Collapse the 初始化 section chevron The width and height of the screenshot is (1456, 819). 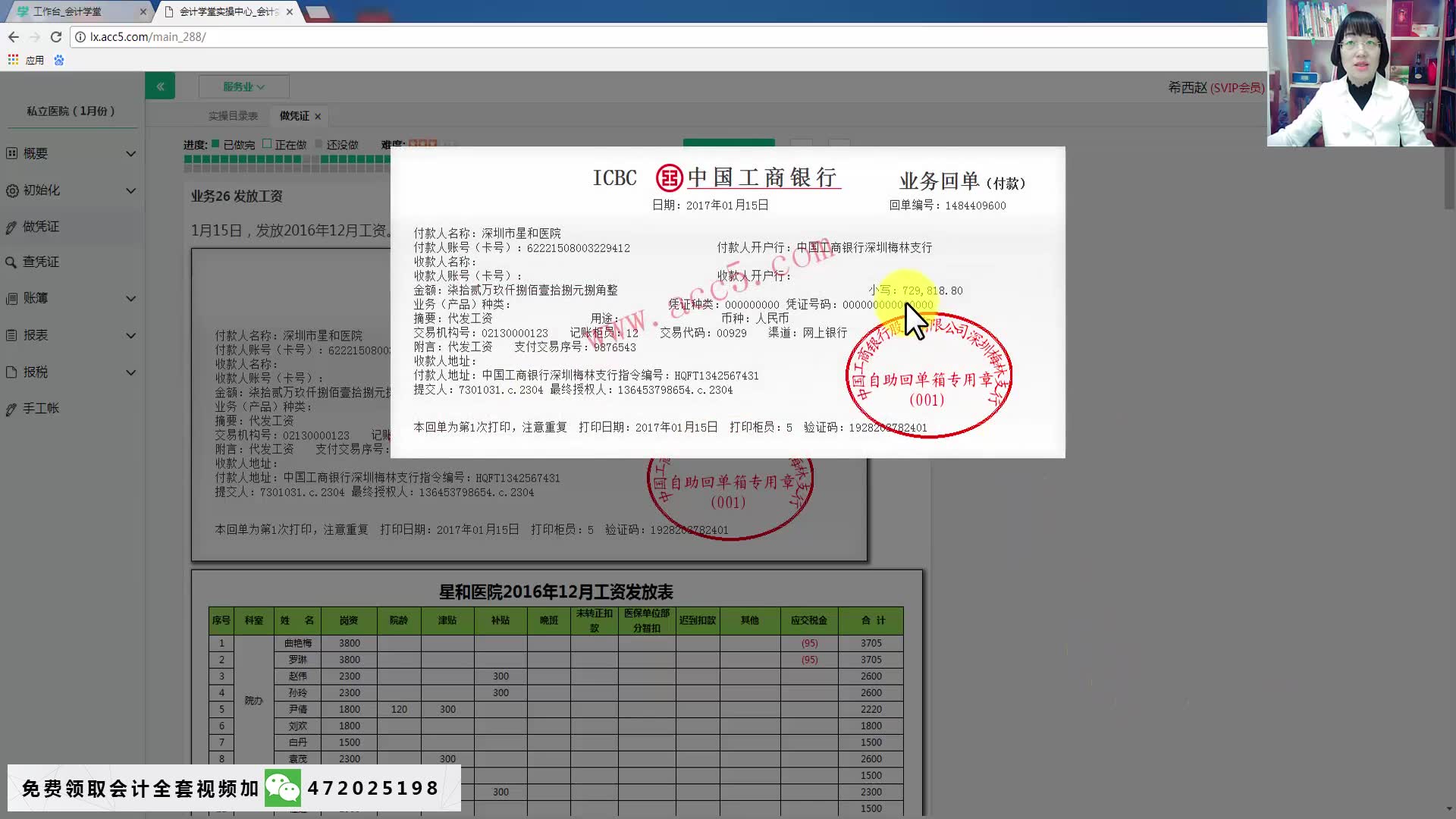point(131,190)
